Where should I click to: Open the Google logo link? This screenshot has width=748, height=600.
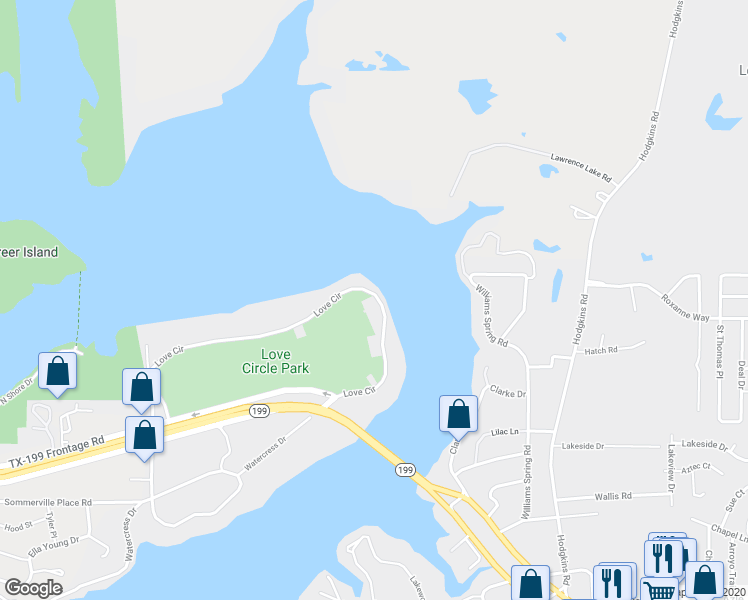tap(33, 589)
